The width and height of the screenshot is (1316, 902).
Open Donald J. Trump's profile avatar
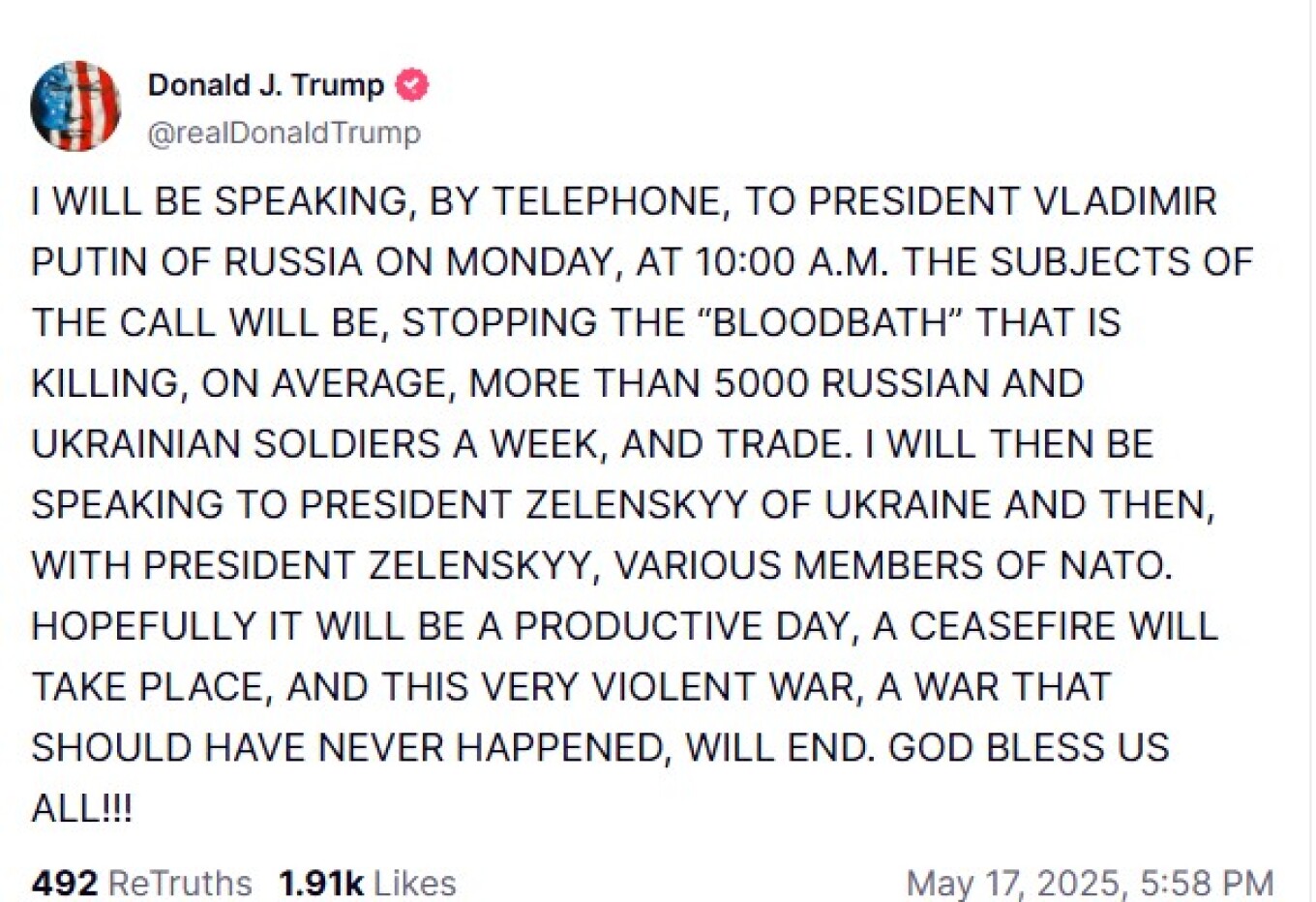75,106
